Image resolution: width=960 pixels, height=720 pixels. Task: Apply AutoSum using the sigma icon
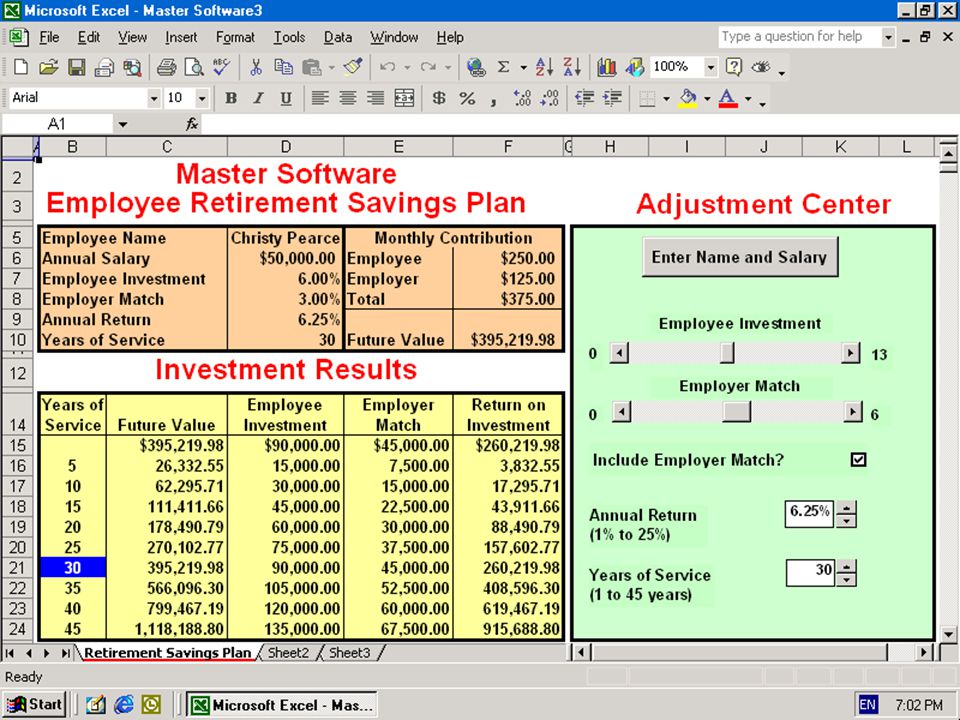(503, 67)
